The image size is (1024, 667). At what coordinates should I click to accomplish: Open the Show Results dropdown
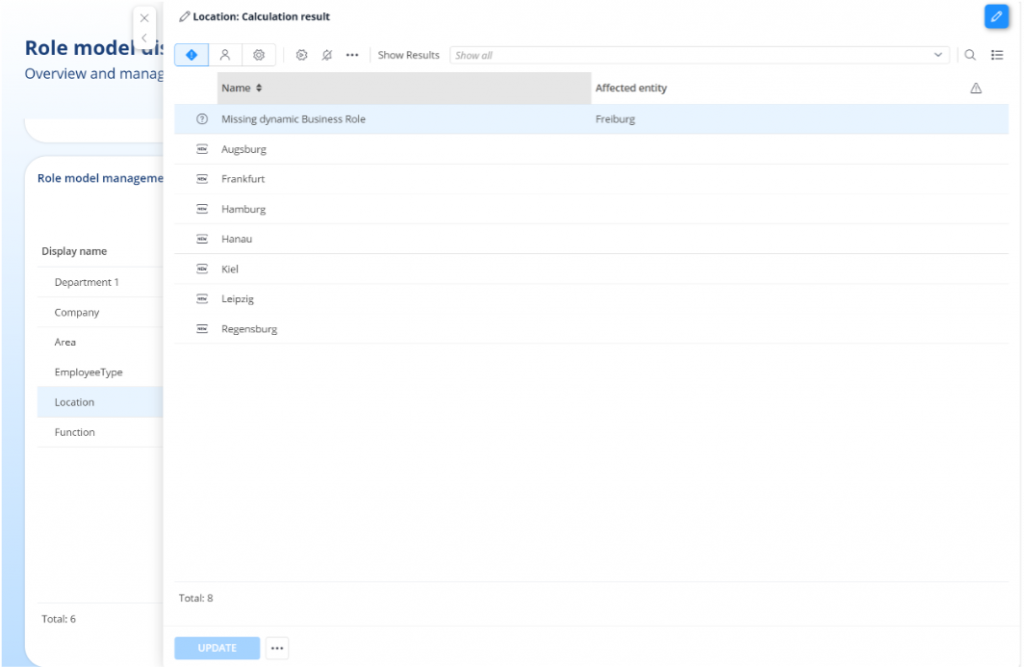pyautogui.click(x=698, y=55)
